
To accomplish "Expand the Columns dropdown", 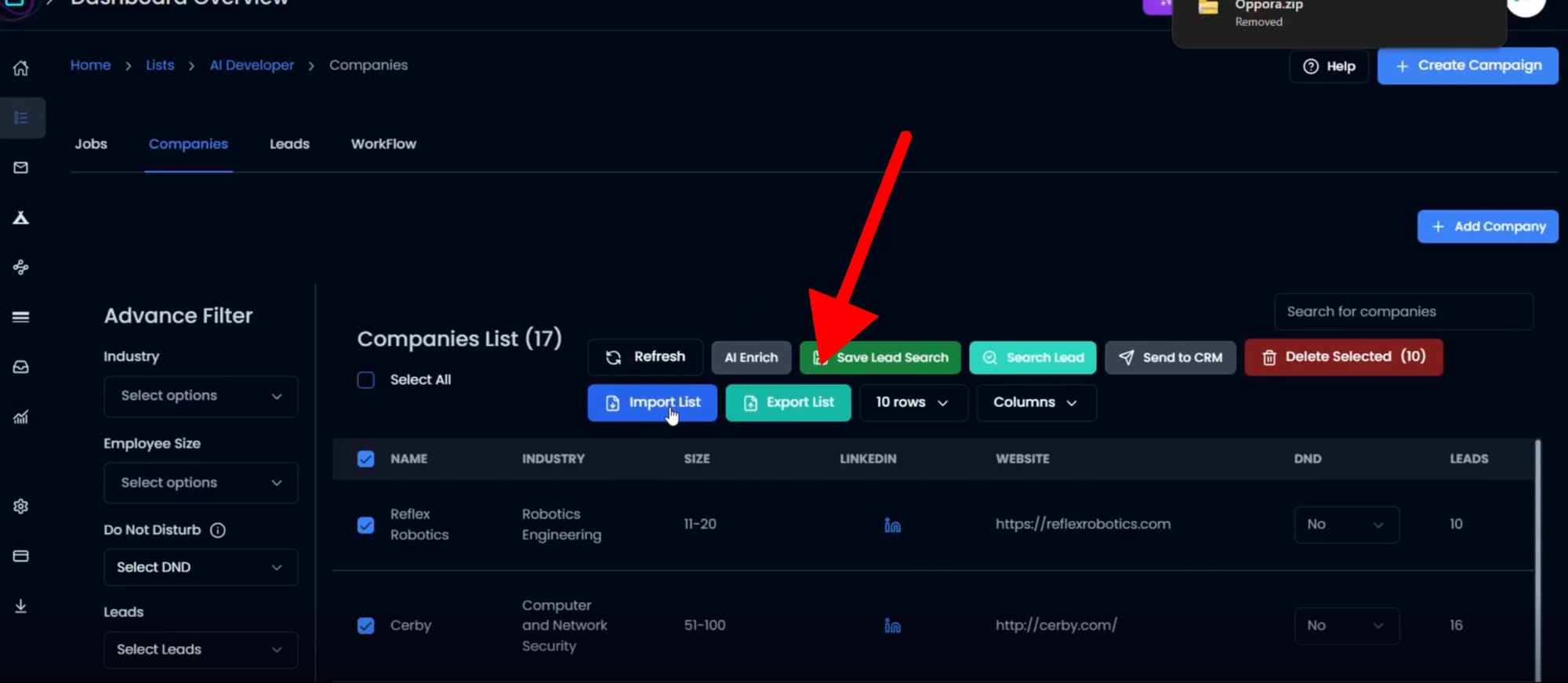I will (1036, 402).
